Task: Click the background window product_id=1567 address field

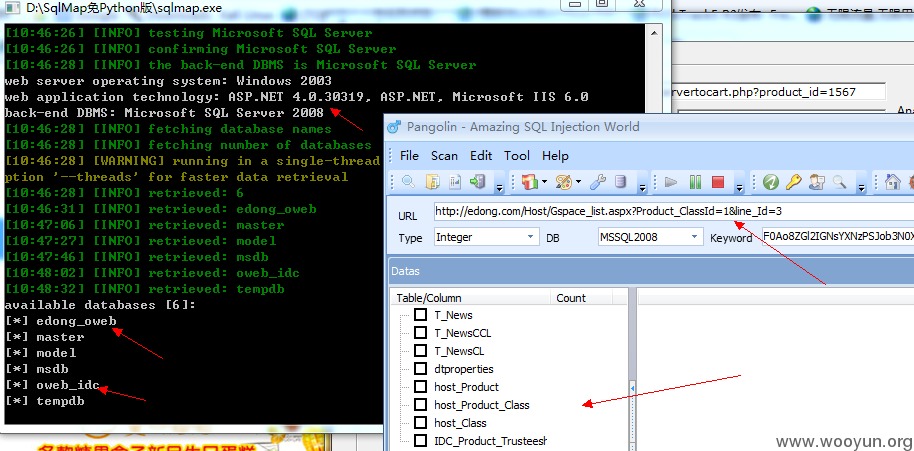Action: (x=778, y=92)
